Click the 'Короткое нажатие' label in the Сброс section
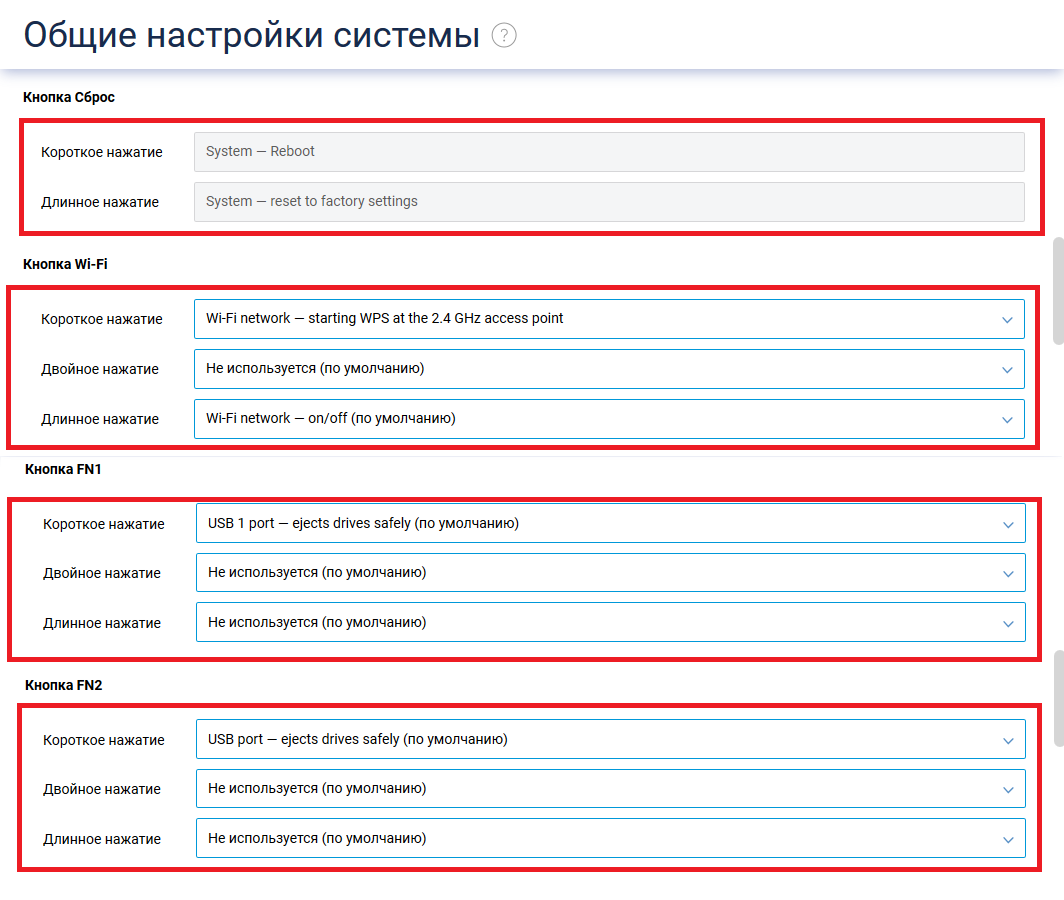The image size is (1064, 900). [x=102, y=152]
